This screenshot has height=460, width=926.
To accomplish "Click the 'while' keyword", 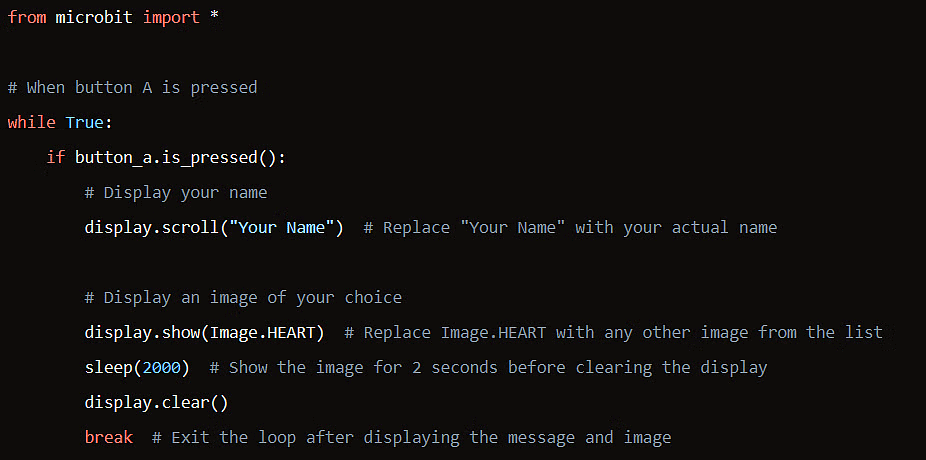I will click(31, 122).
